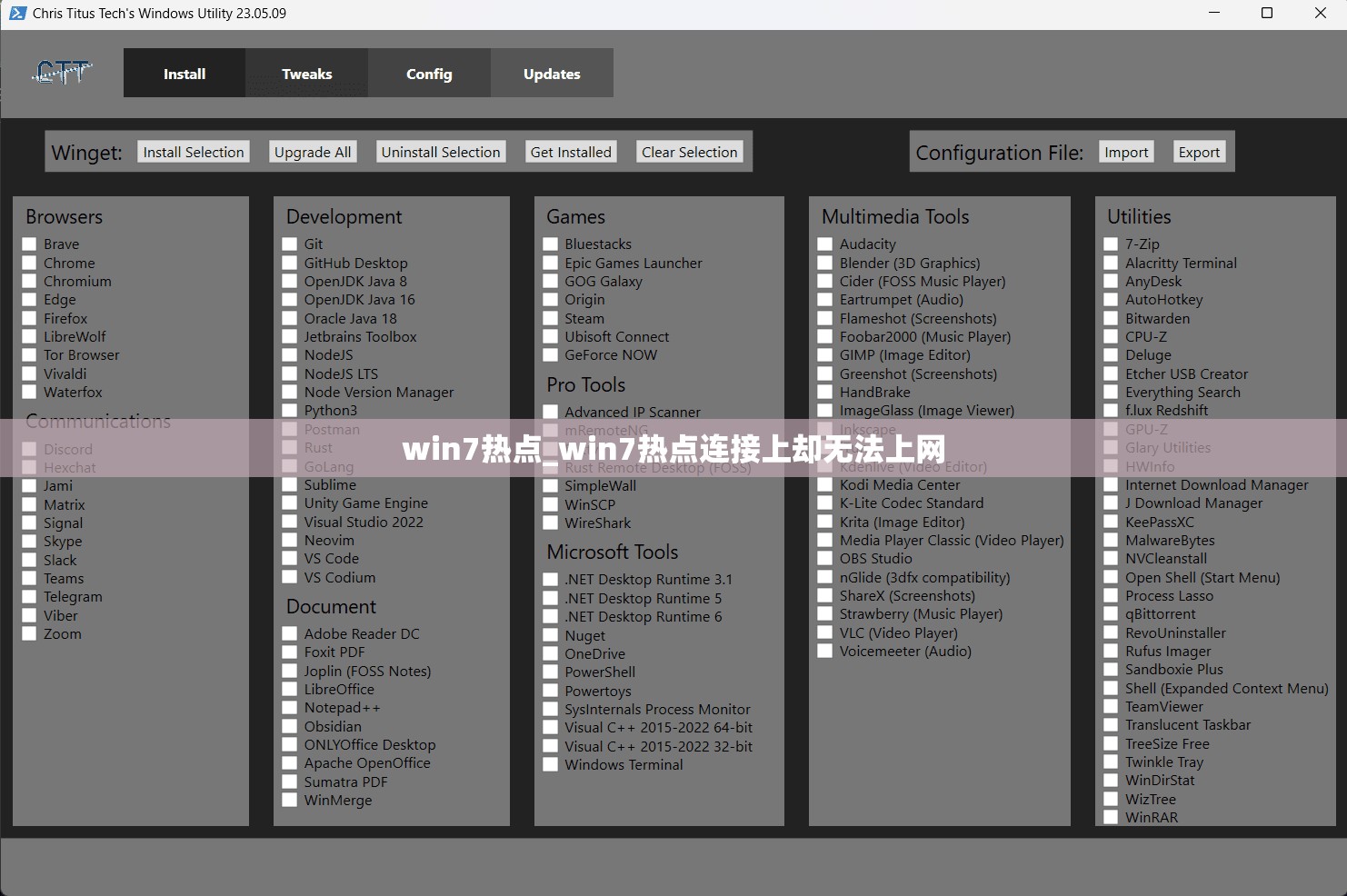
Task: Tick the Chrome checkbox
Action: click(29, 263)
